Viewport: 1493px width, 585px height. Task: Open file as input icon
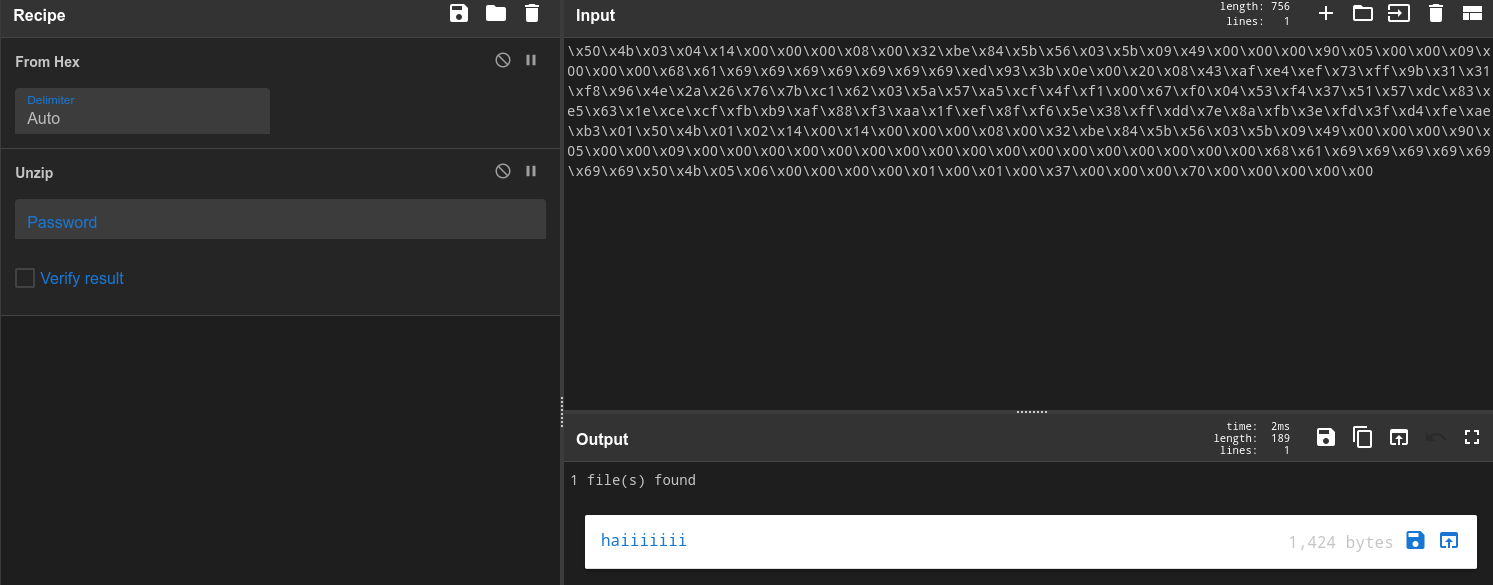click(1398, 13)
